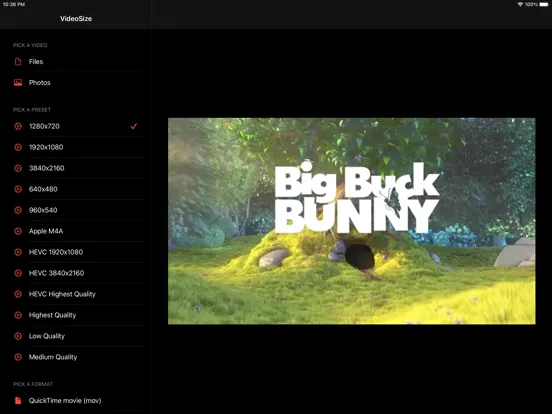Click the VideoSize title
This screenshot has height=414, width=552.
[76, 19]
